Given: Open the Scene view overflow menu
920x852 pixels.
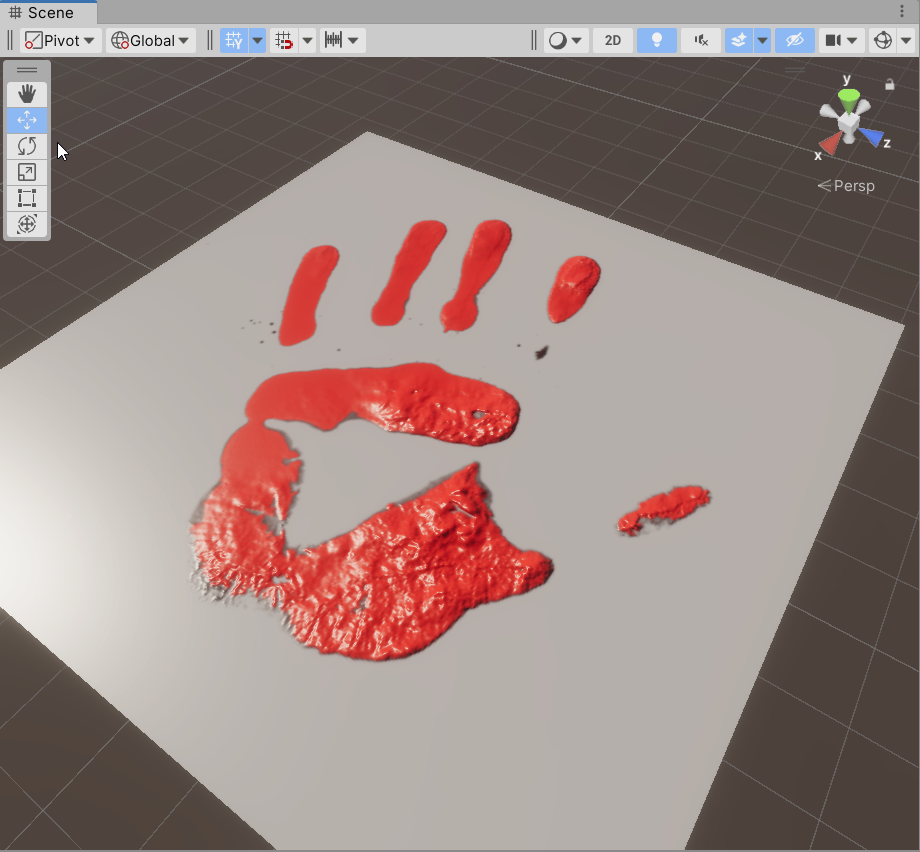Looking at the screenshot, I should coord(904,9).
